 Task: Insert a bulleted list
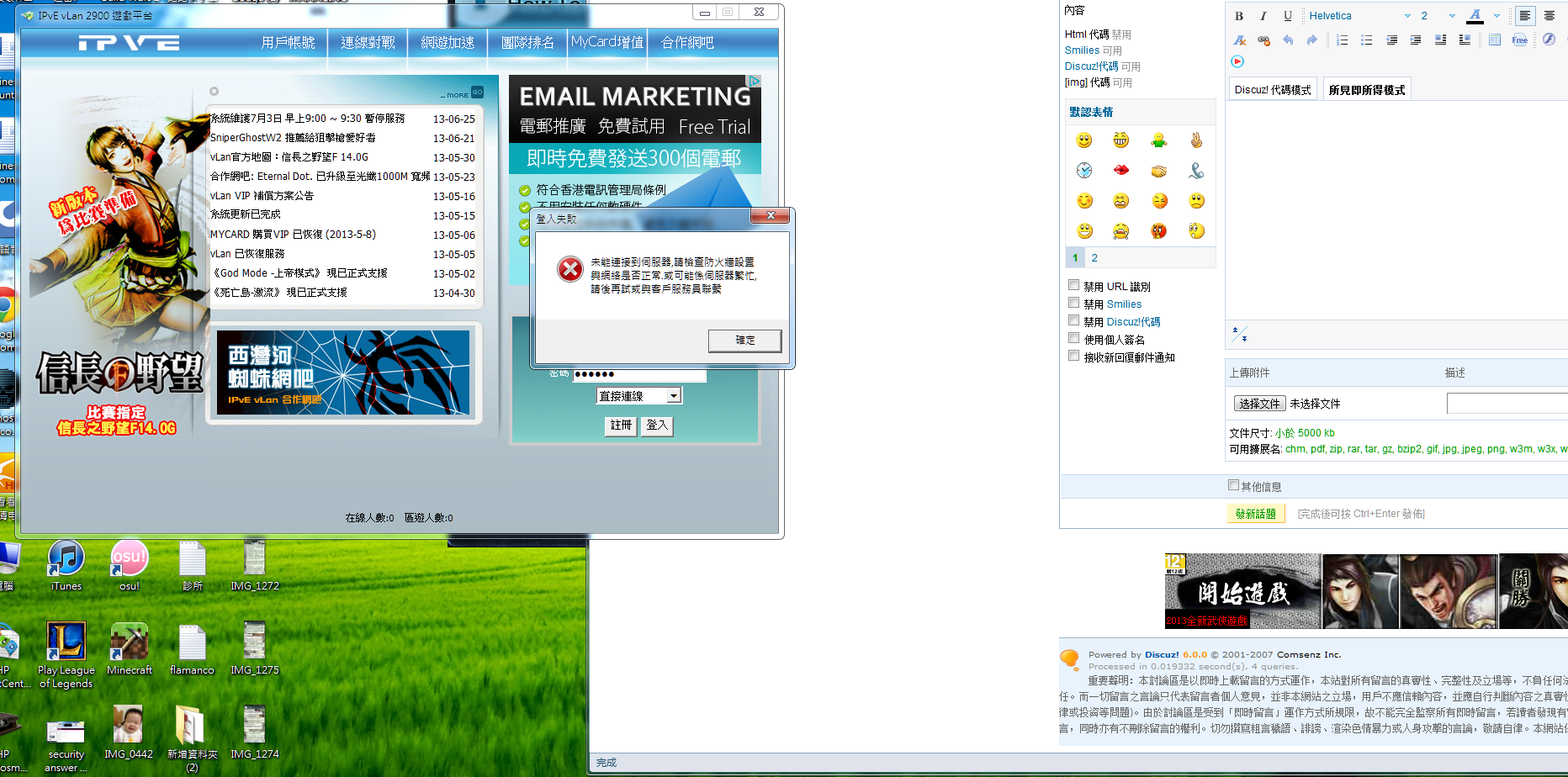pyautogui.click(x=1367, y=40)
